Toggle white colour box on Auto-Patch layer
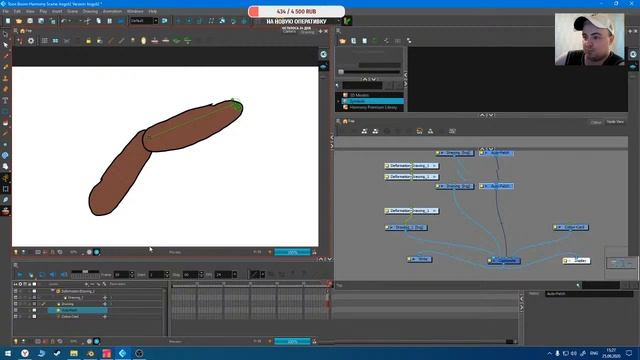This screenshot has width=640, height=360. (x=34, y=310)
